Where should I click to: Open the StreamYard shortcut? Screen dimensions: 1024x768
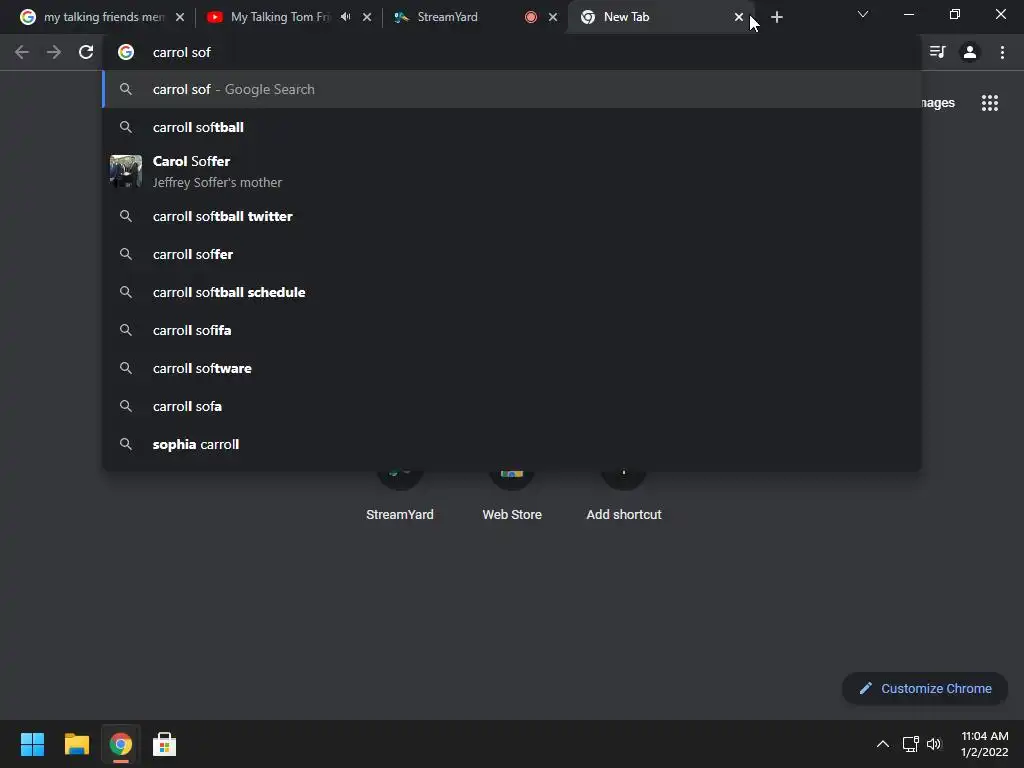coord(400,494)
